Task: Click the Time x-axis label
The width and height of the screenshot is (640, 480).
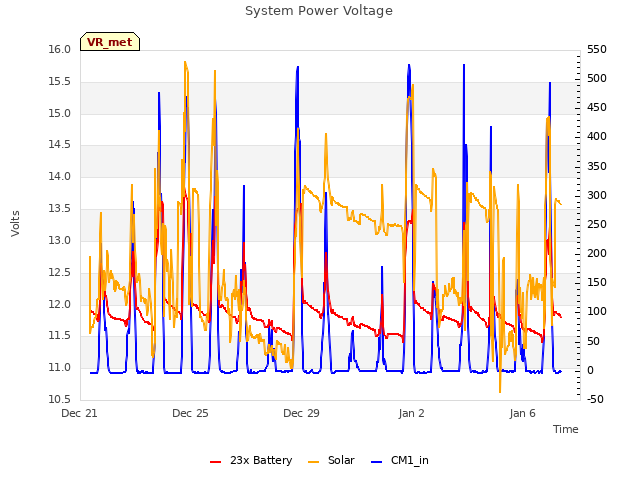Action: click(565, 429)
